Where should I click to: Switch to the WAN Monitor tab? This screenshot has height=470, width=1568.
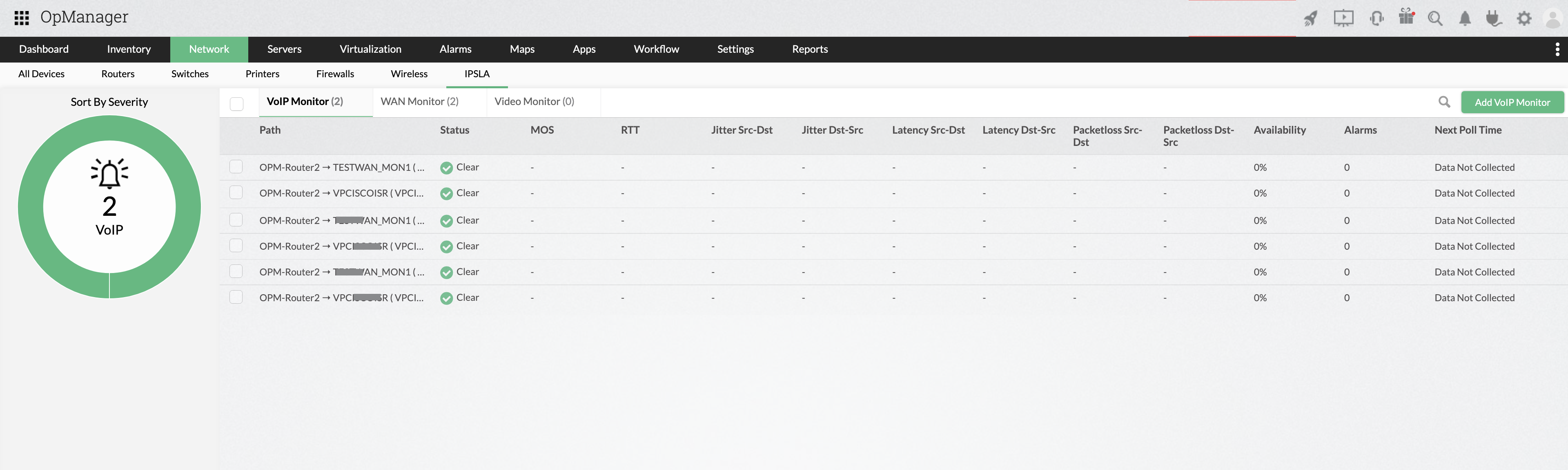tap(419, 101)
